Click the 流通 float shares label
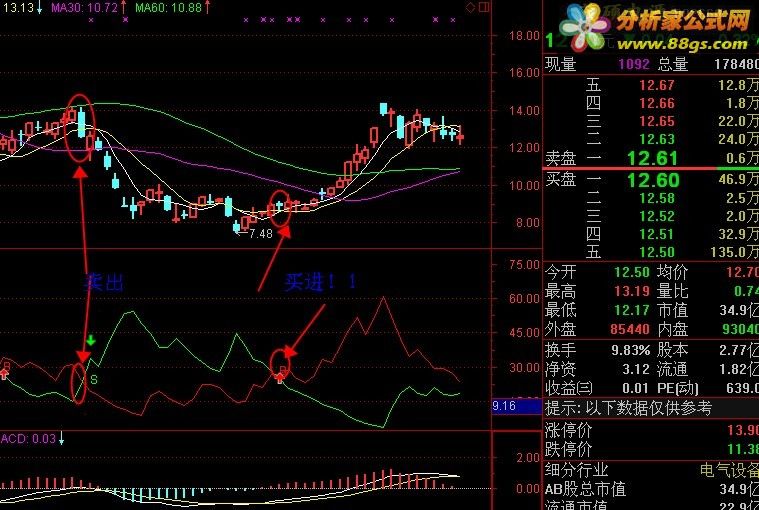 (x=673, y=369)
